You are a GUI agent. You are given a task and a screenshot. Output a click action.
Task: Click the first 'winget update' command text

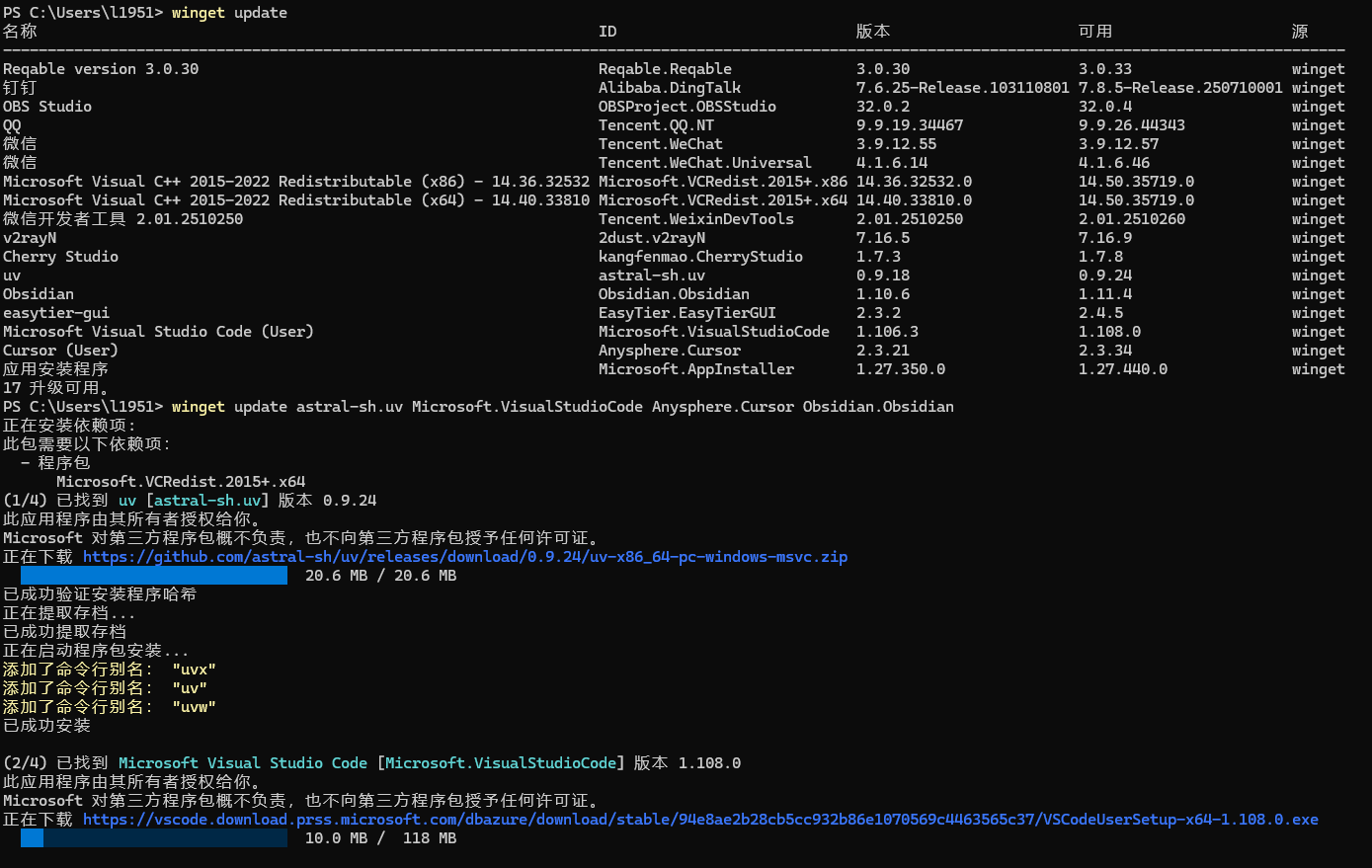click(229, 13)
